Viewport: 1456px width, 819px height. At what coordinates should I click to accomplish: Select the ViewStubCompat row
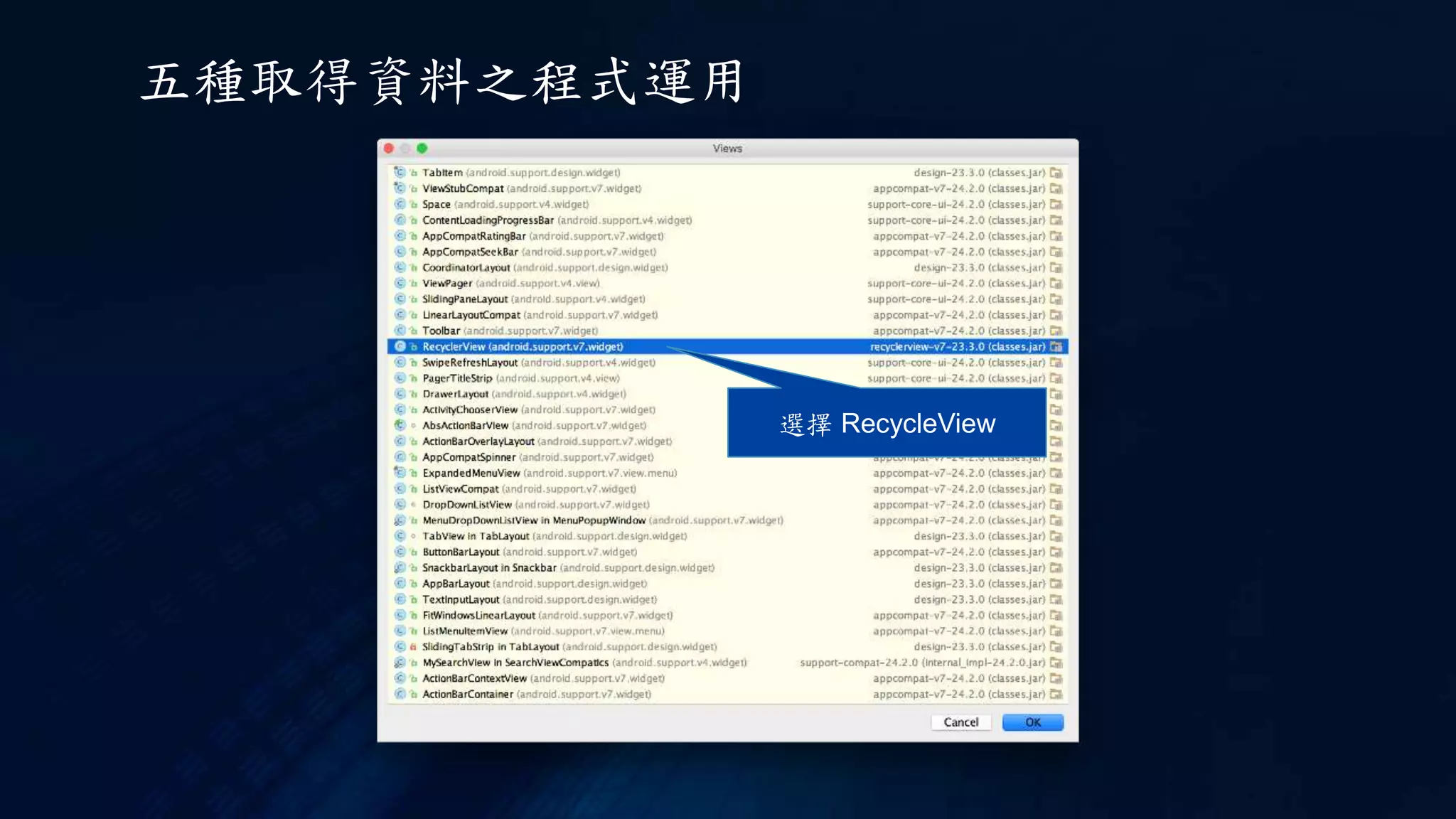coord(727,188)
